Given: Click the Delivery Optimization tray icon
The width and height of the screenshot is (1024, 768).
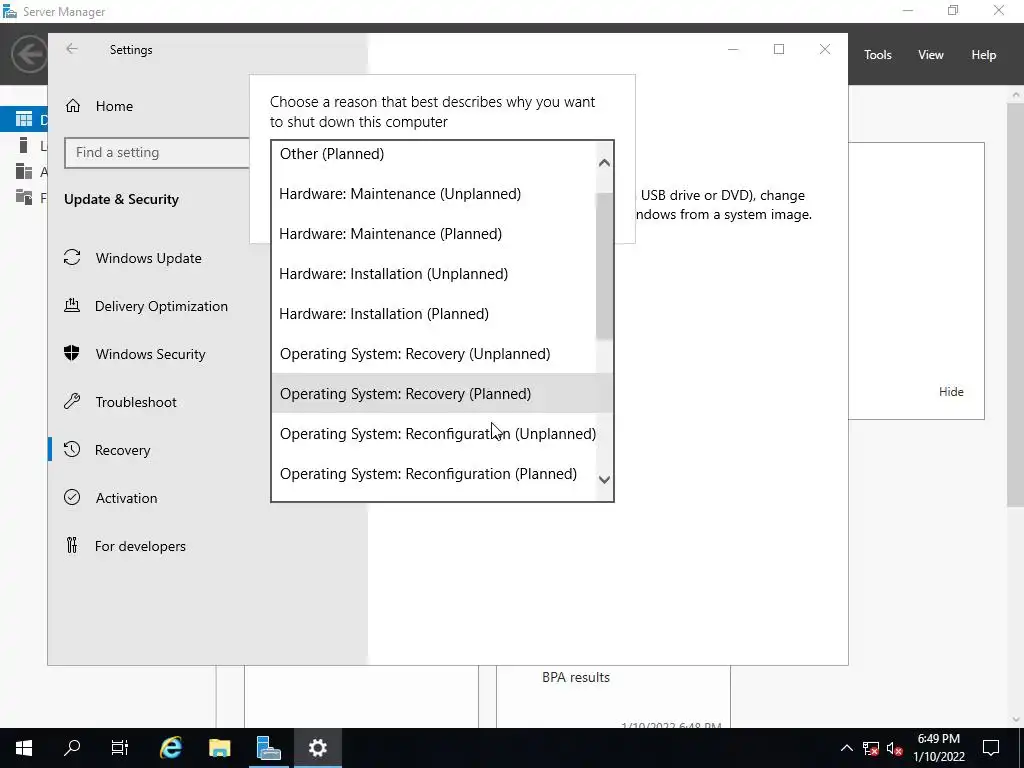Looking at the screenshot, I should 72,305.
